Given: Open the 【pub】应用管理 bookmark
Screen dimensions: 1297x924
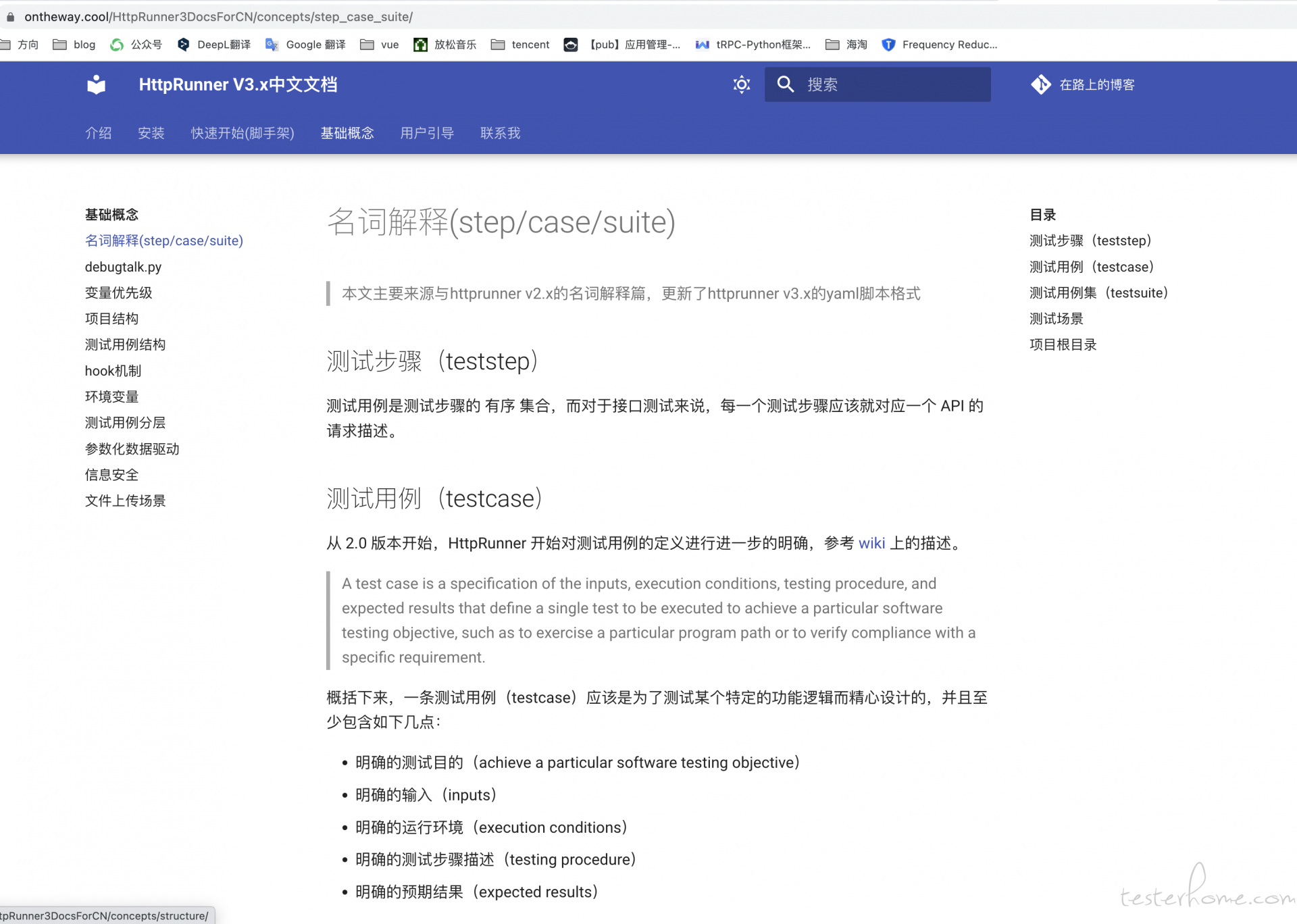Looking at the screenshot, I should (622, 45).
